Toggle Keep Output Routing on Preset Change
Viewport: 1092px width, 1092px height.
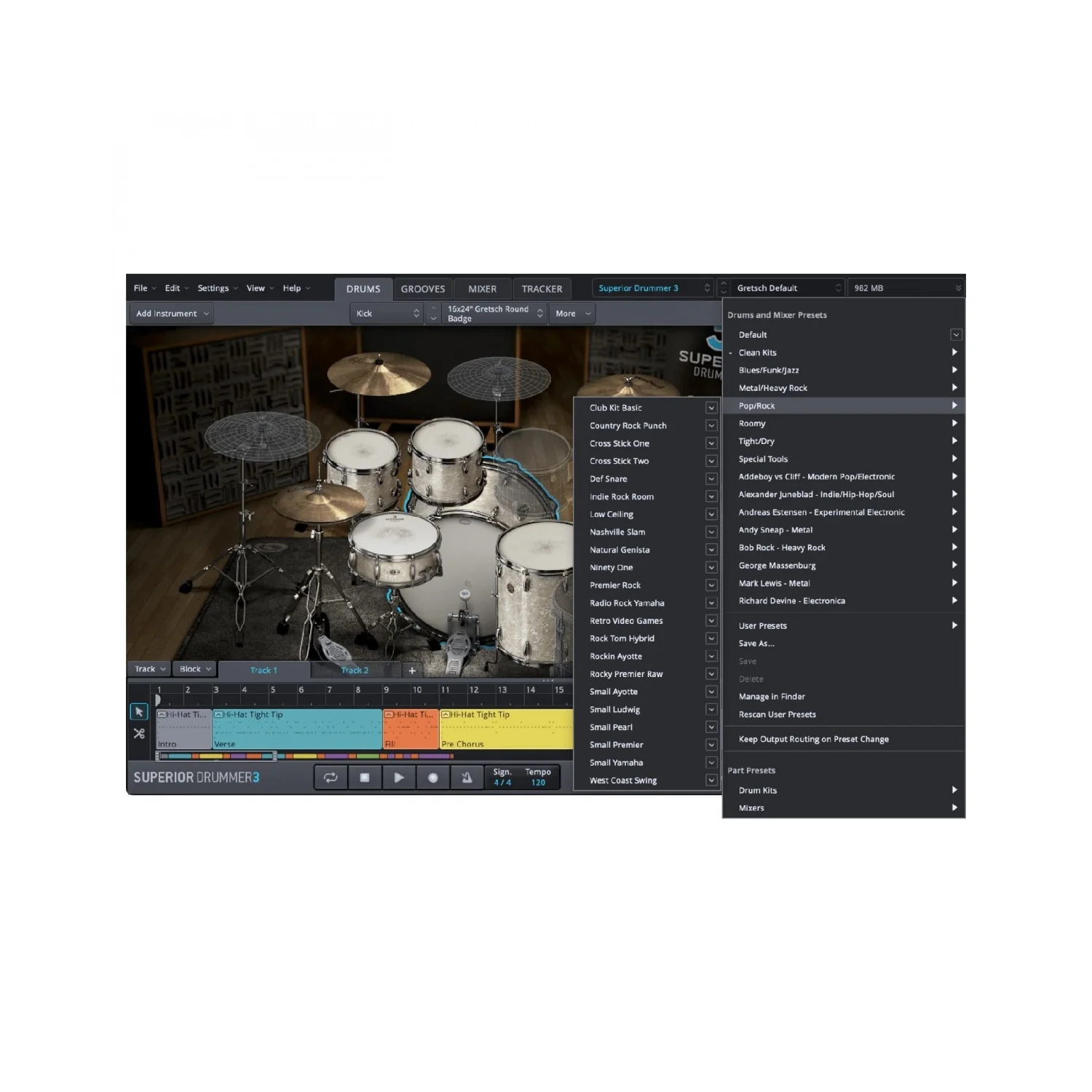[814, 739]
